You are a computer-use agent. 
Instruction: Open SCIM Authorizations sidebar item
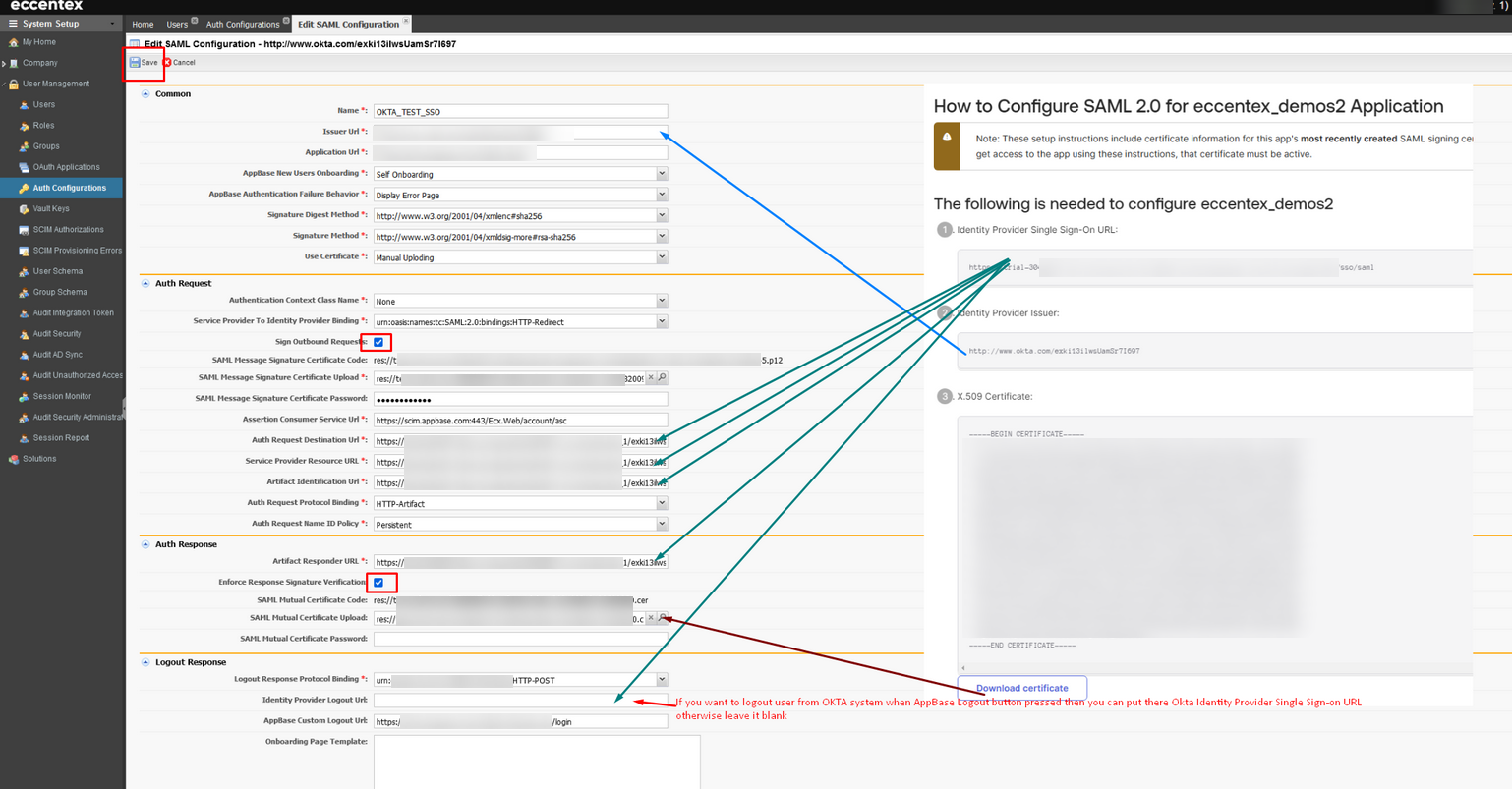(x=68, y=229)
